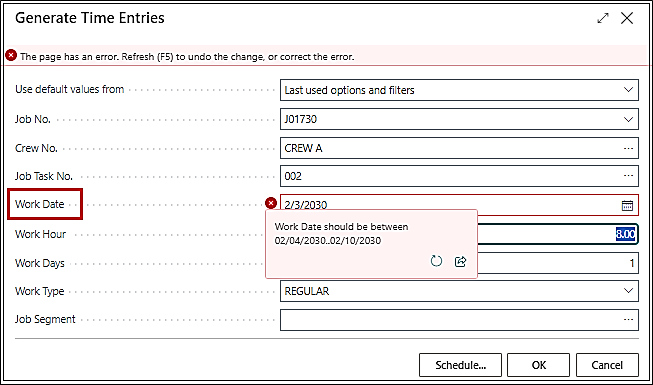The image size is (653, 385).
Task: Click the Job No. field showing J01730
Action: tap(459, 120)
